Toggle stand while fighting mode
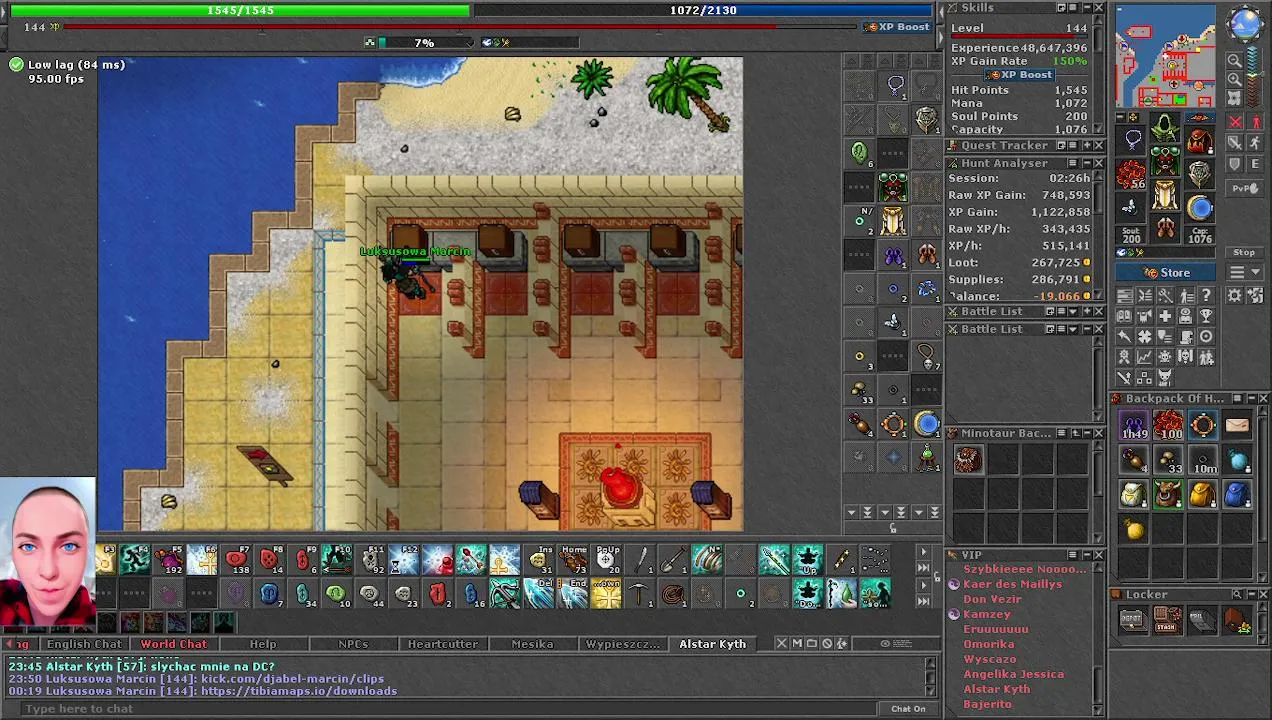This screenshot has width=1272, height=720. point(1256,122)
